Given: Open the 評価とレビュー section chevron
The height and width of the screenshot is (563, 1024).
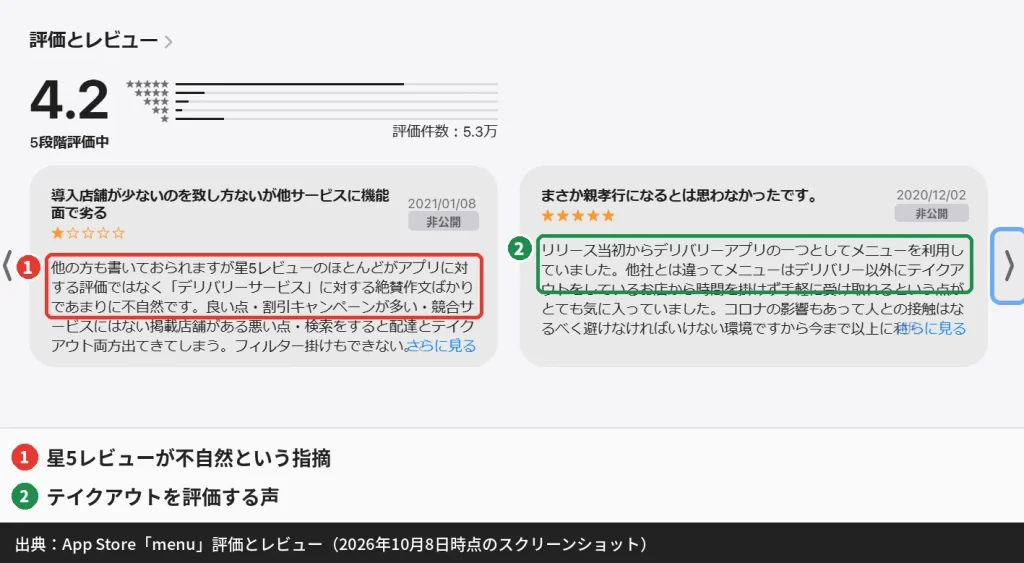Looking at the screenshot, I should coord(168,42).
